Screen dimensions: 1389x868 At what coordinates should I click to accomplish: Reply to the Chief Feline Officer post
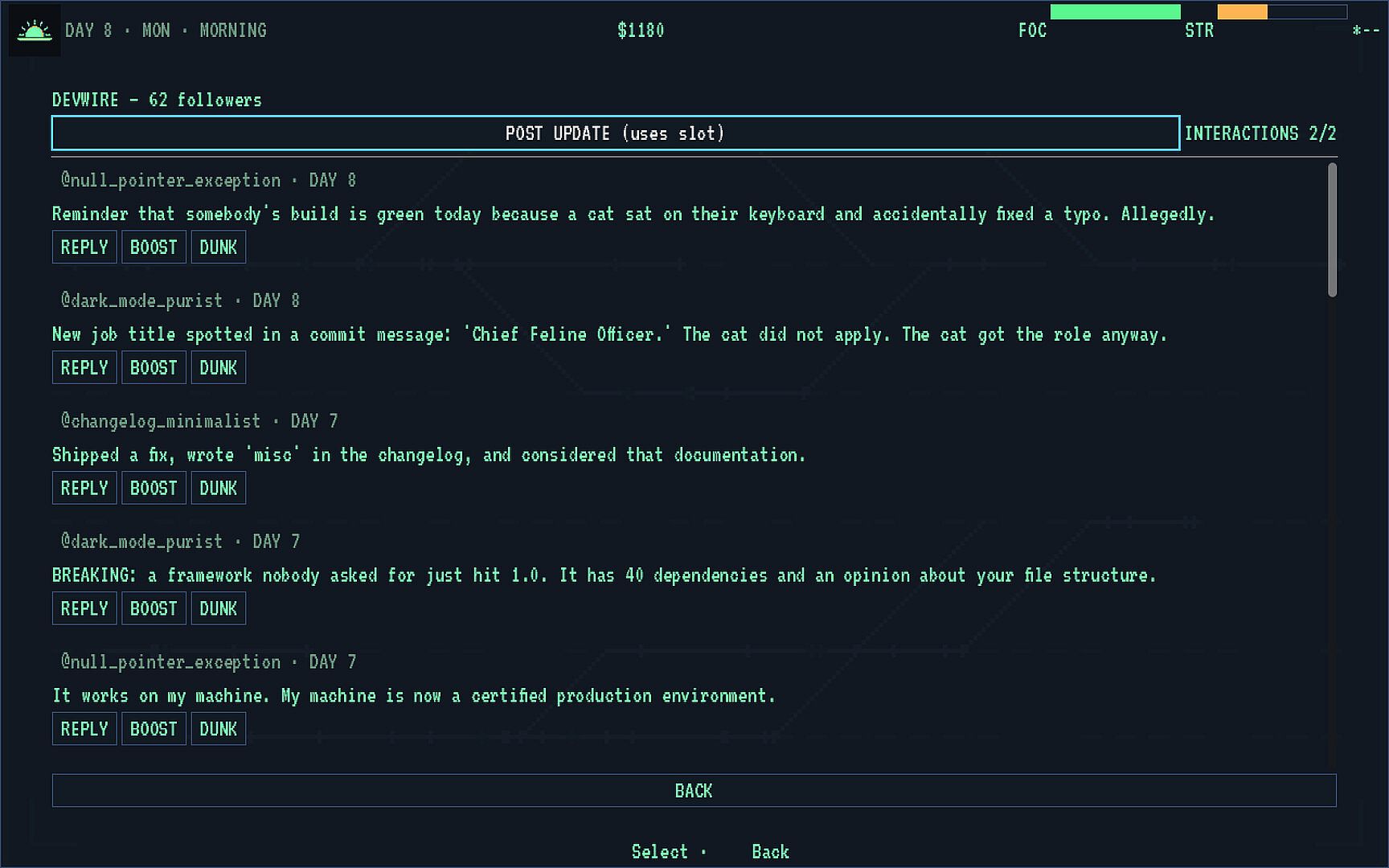click(x=84, y=367)
